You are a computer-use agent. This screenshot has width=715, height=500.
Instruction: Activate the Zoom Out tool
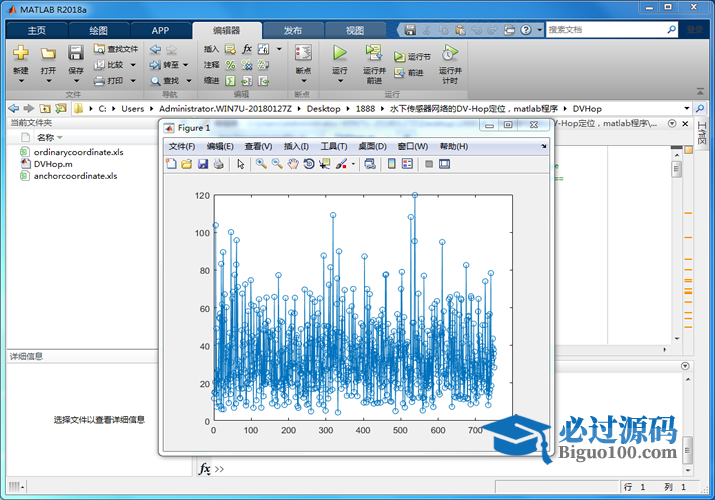pos(277,164)
